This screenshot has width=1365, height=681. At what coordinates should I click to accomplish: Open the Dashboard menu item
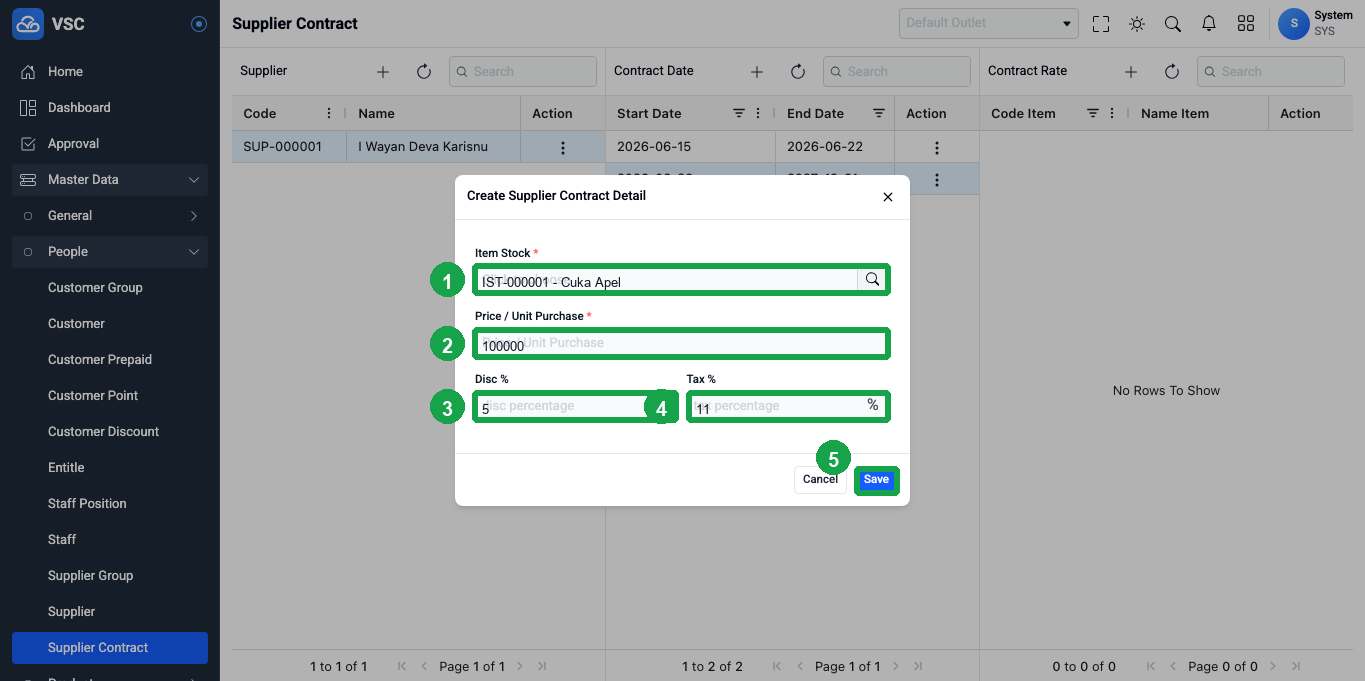pyautogui.click(x=110, y=108)
